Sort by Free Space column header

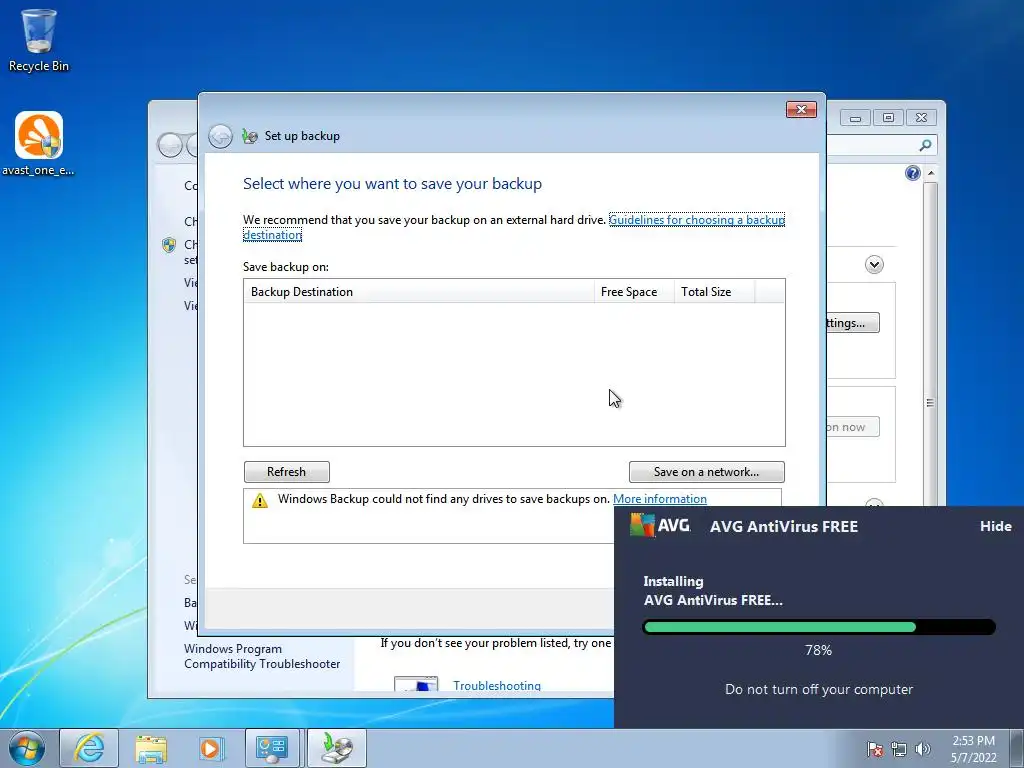pyautogui.click(x=633, y=292)
